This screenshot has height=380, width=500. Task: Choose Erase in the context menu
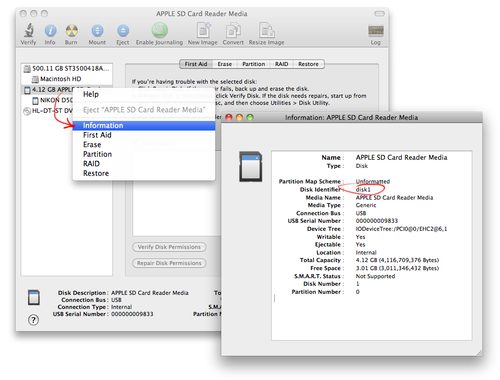[x=144, y=145]
